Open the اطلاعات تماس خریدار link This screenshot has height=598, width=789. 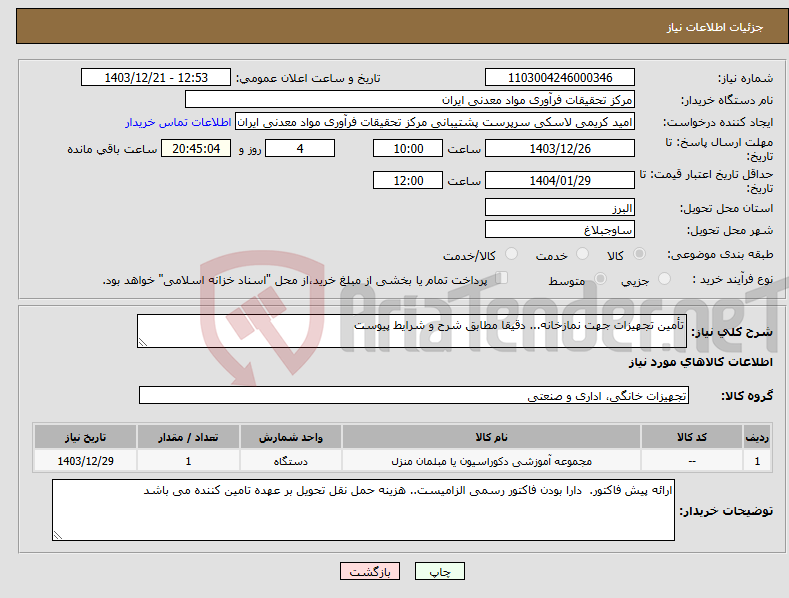(x=178, y=122)
